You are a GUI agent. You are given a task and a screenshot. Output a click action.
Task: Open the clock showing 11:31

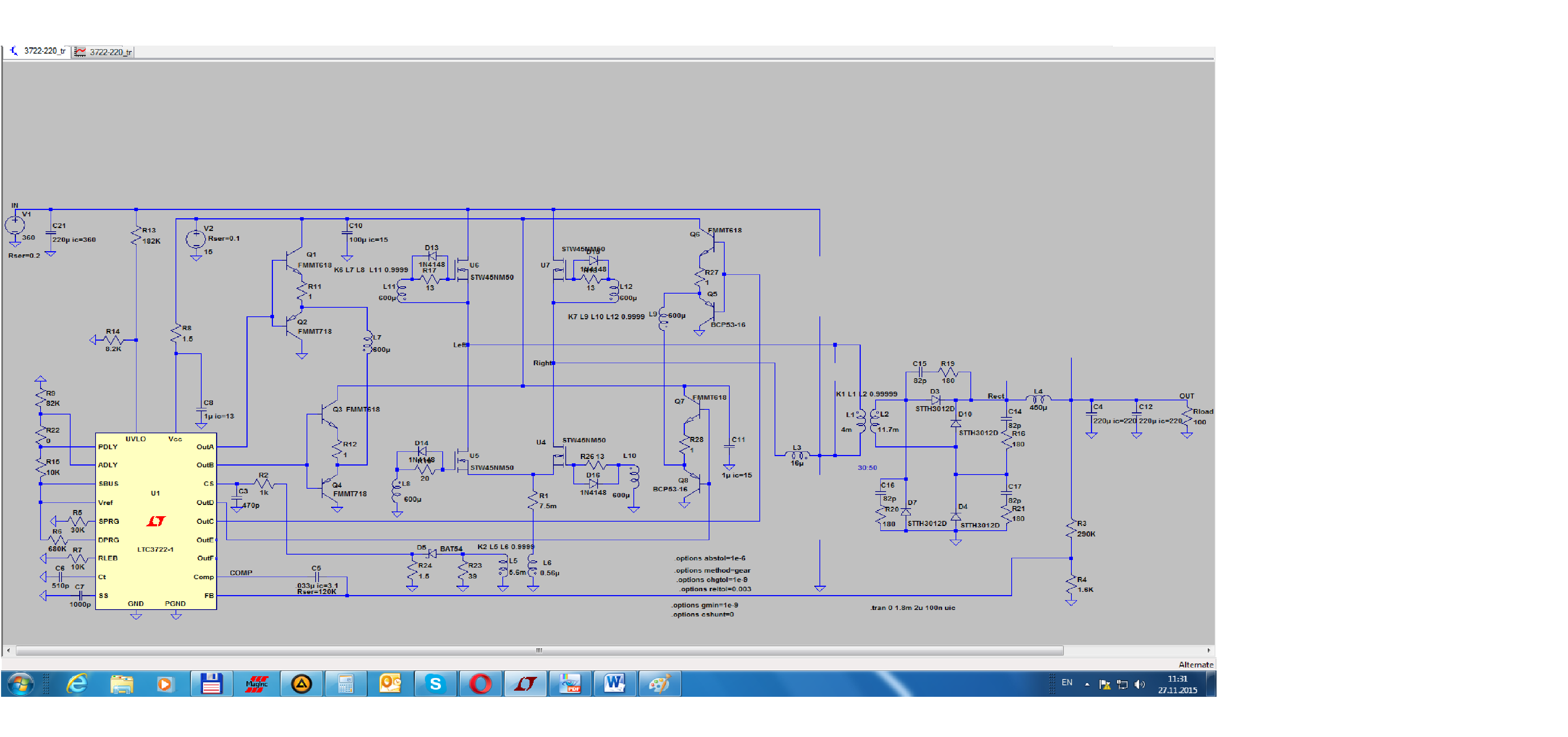(x=1177, y=684)
